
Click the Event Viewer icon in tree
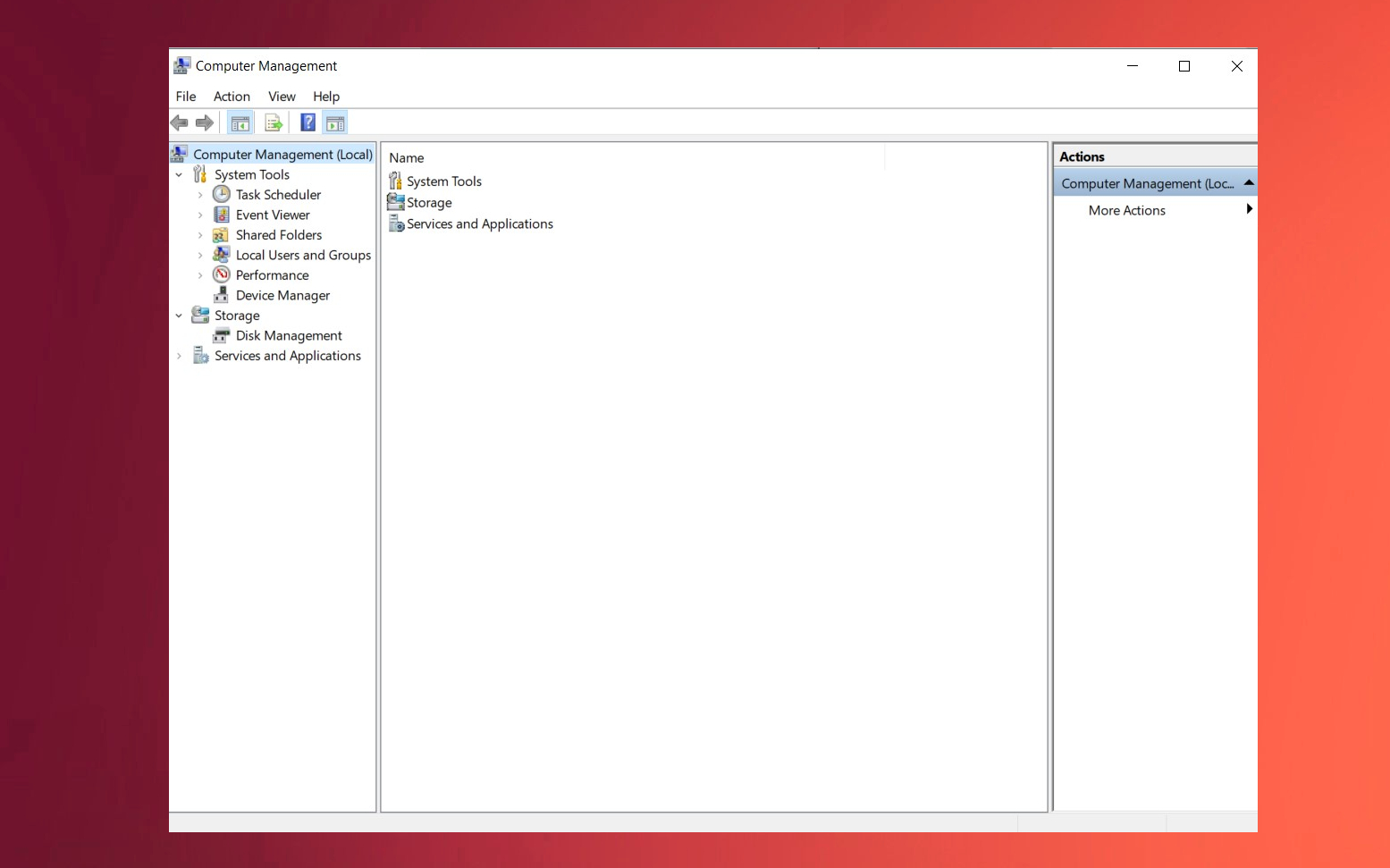[x=222, y=215]
